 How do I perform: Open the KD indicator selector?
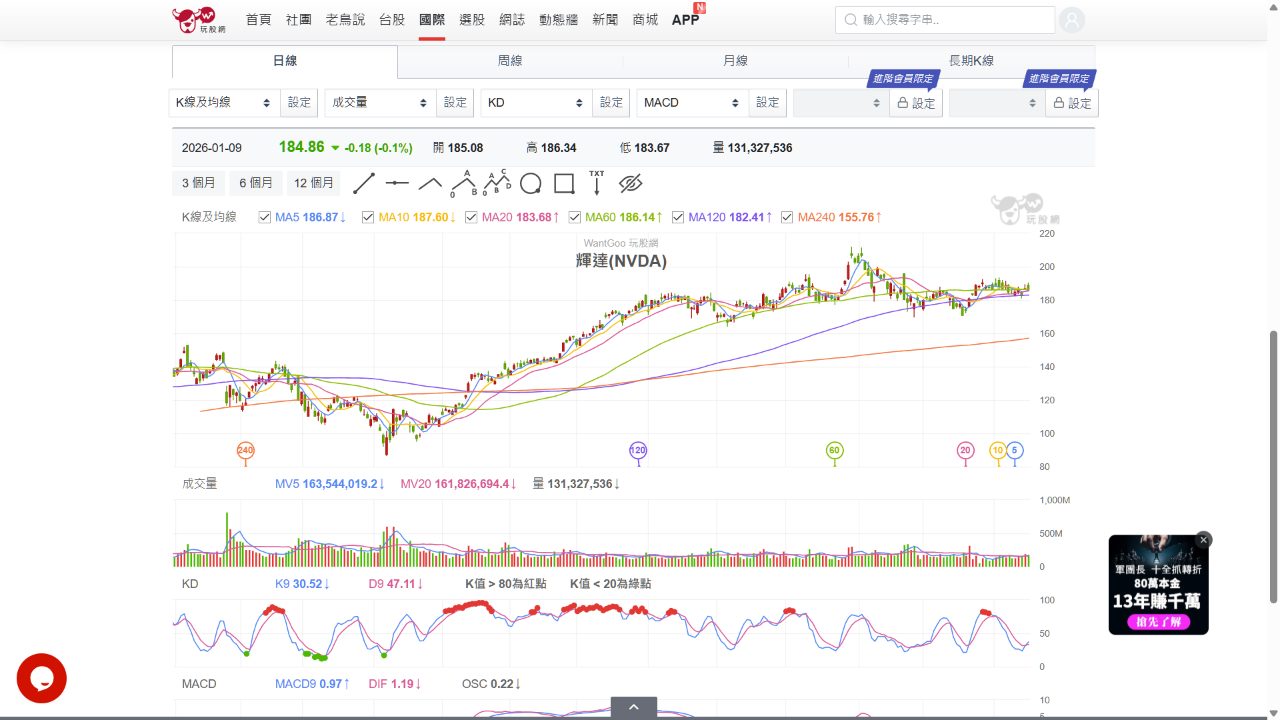tap(535, 102)
